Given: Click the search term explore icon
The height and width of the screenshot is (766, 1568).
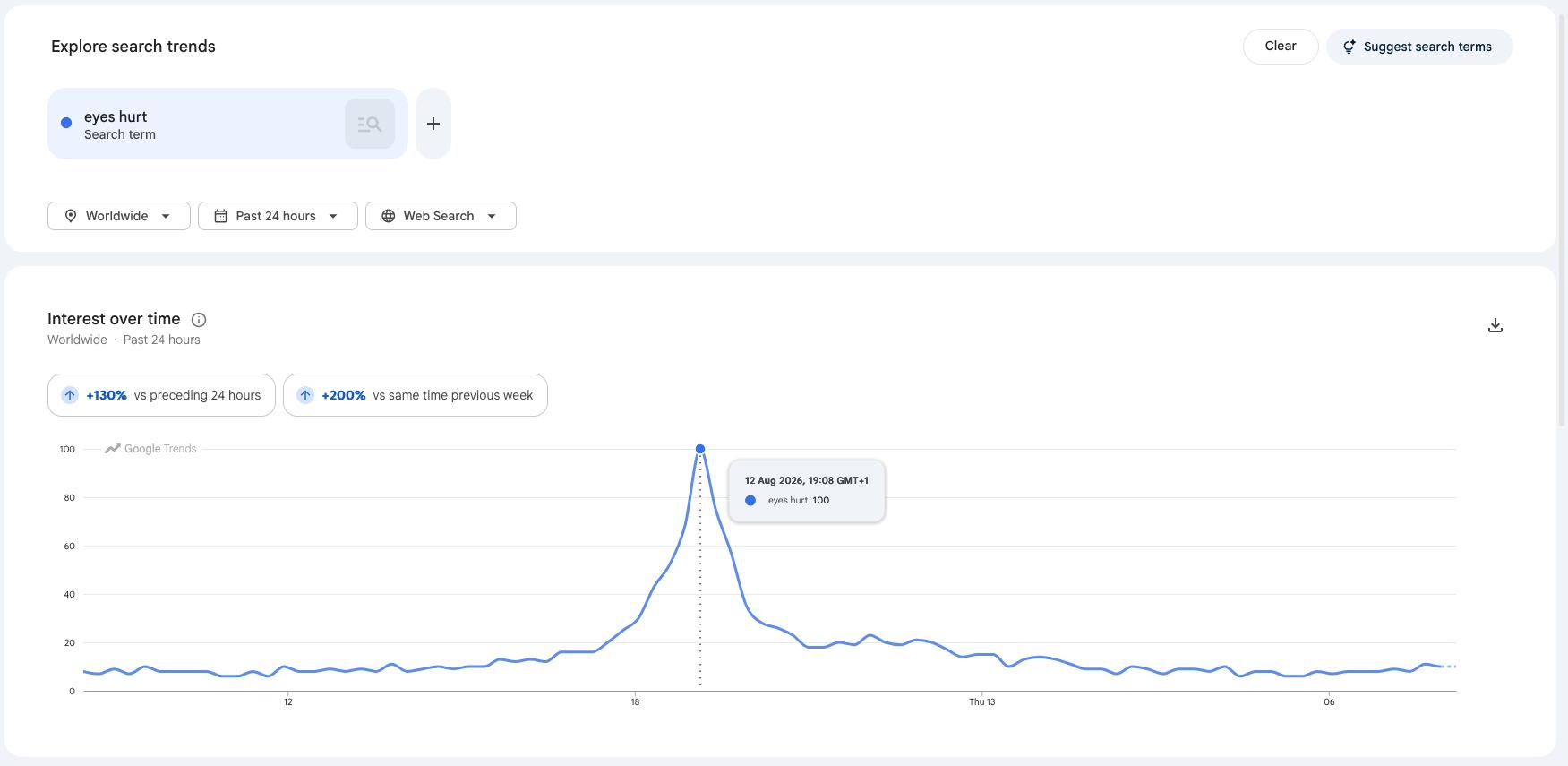Looking at the screenshot, I should point(370,124).
